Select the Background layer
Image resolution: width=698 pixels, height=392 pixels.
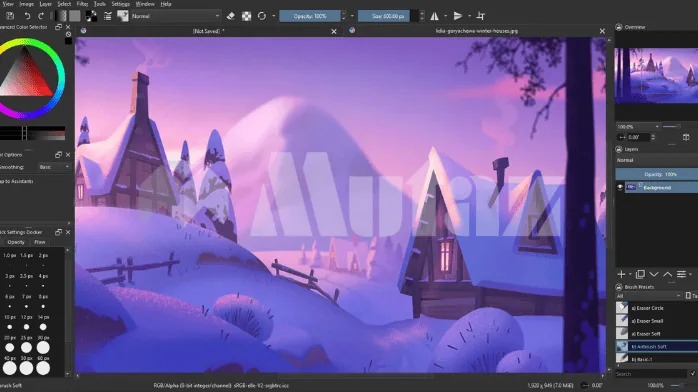661,187
